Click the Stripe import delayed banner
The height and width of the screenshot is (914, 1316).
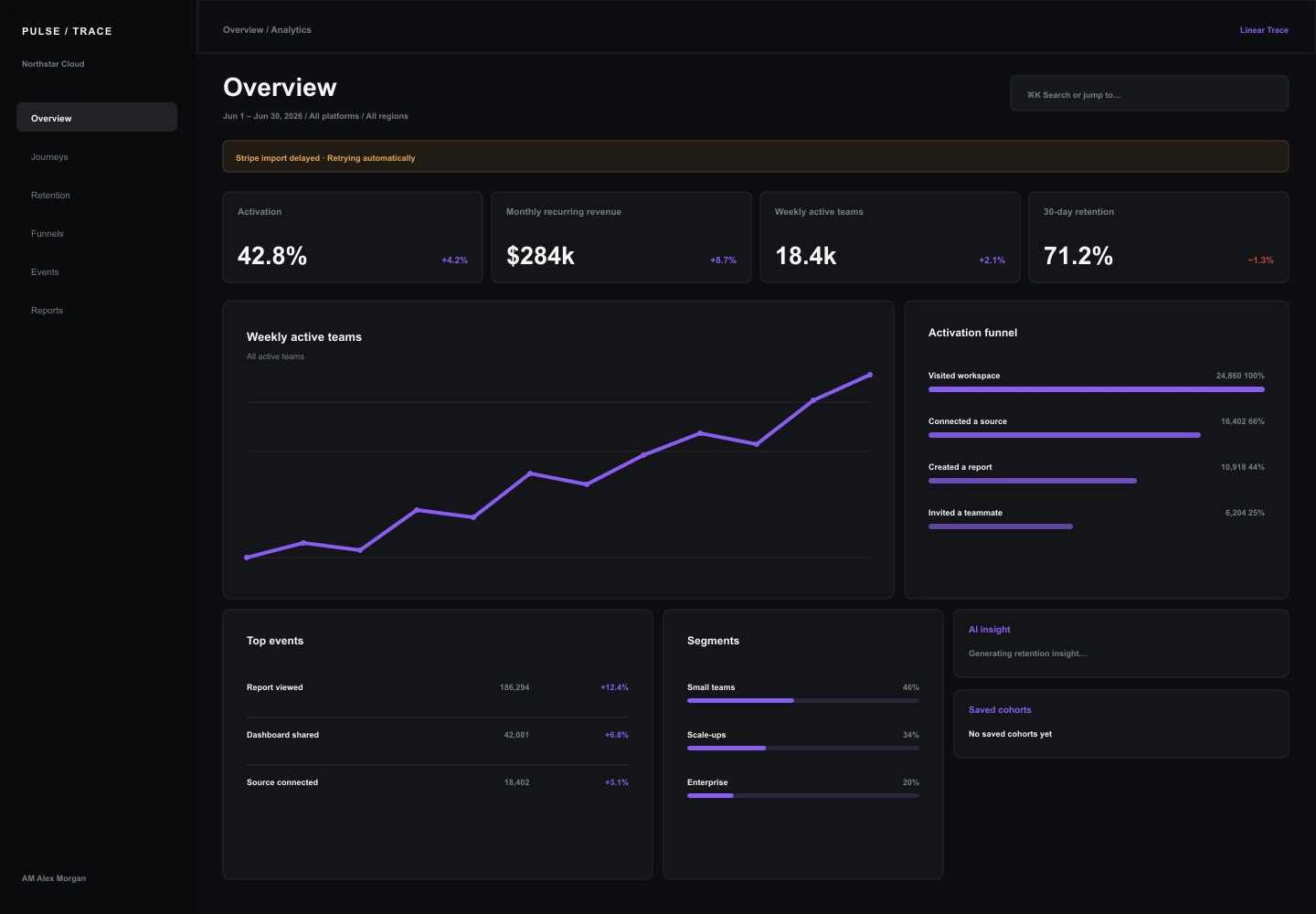pos(756,156)
